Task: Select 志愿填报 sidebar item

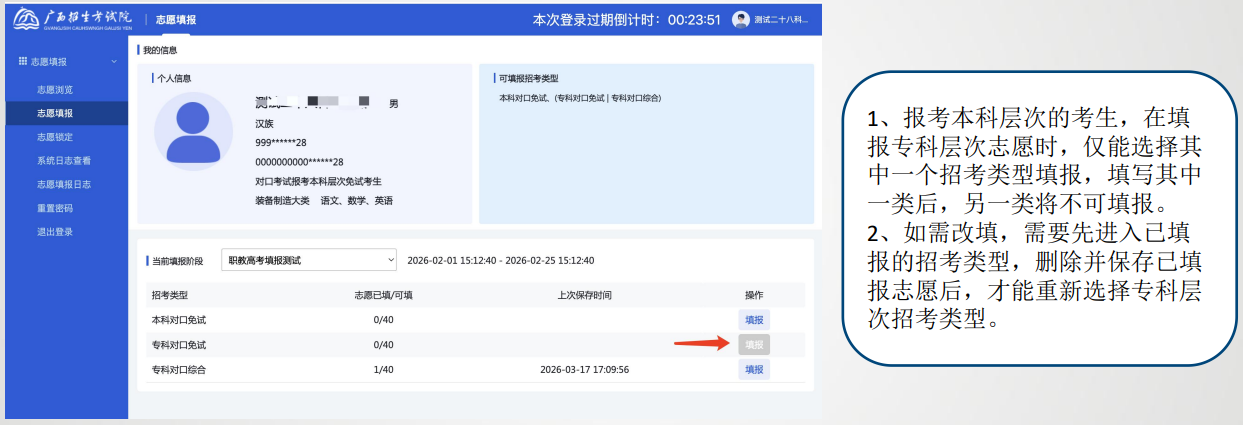Action: click(x=55, y=113)
